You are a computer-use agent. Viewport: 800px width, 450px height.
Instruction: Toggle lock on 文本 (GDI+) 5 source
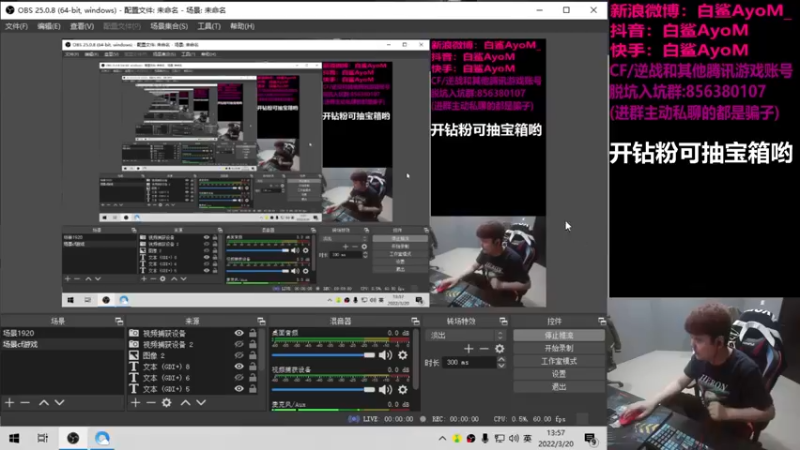(x=253, y=389)
